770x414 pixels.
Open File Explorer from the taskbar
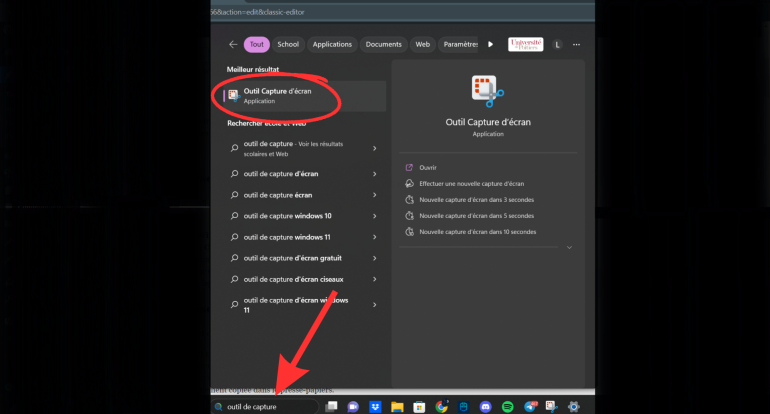coord(397,407)
